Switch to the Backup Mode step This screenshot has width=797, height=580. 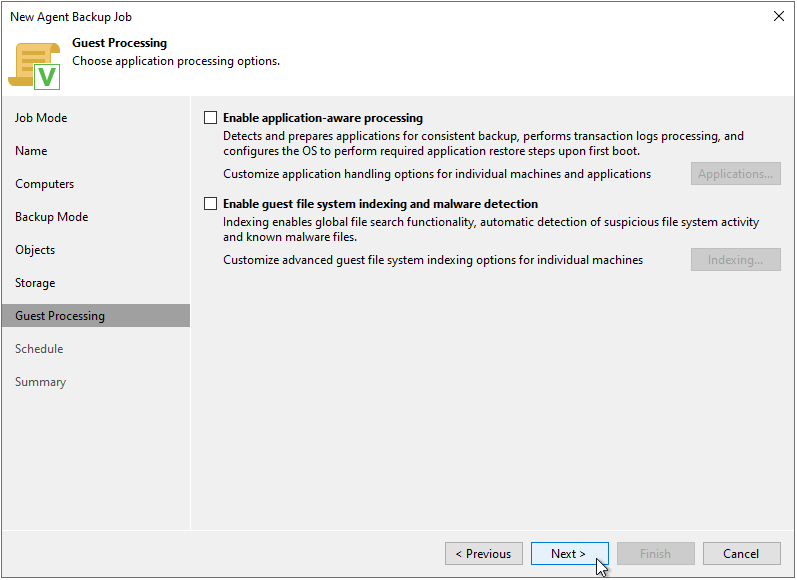point(52,217)
